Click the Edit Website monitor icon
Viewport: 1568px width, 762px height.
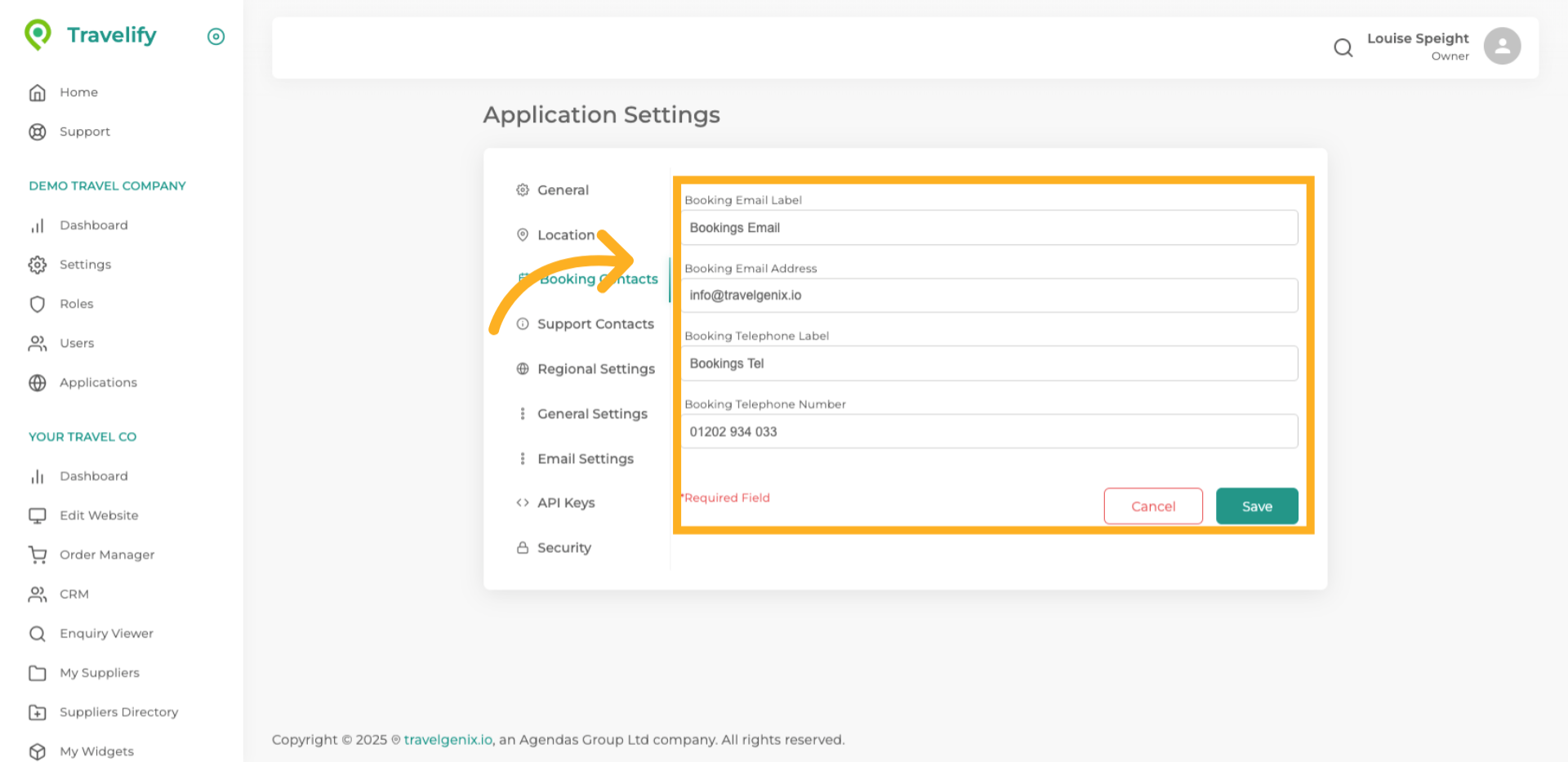38,516
